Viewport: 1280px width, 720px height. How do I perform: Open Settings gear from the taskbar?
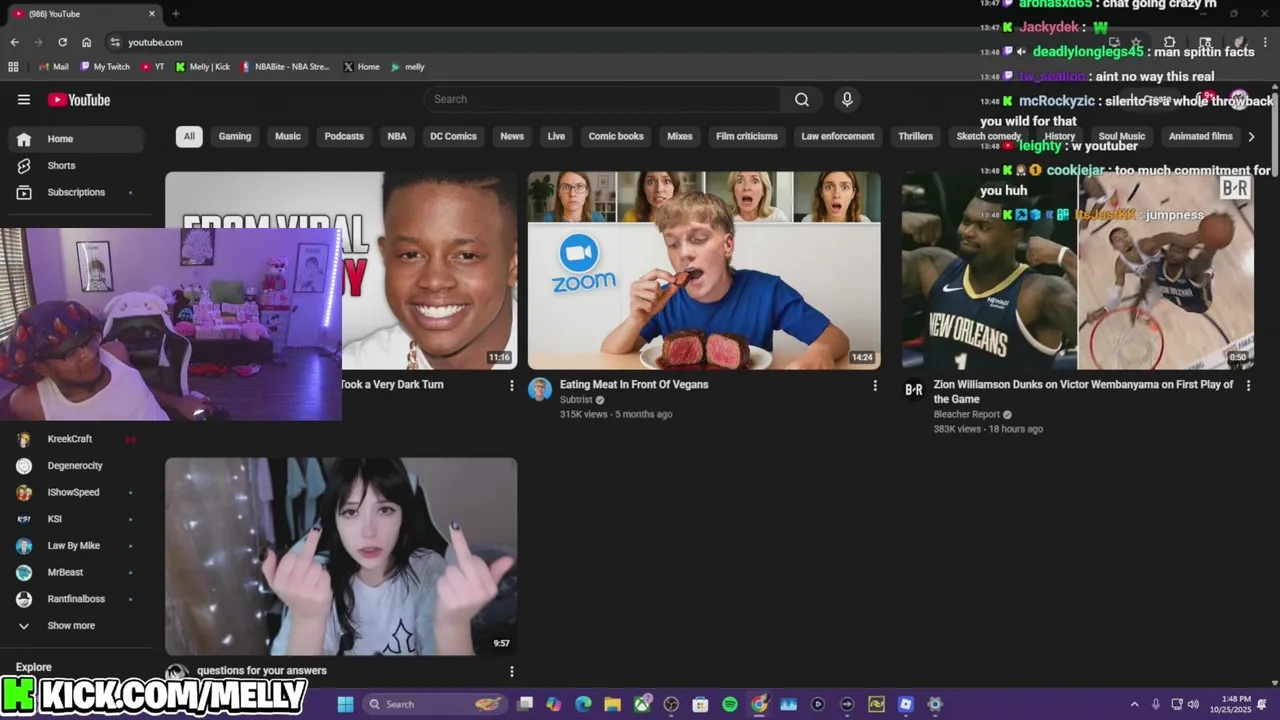(x=935, y=704)
